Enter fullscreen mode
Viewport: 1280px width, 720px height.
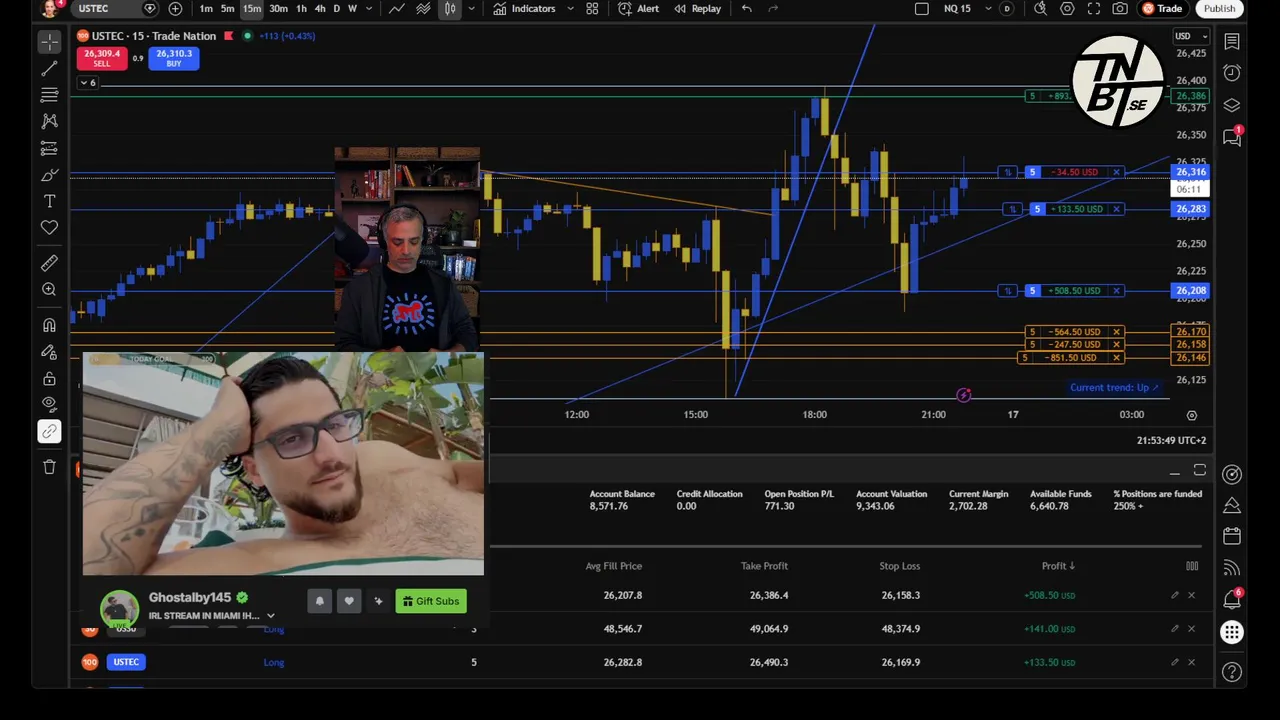point(1094,9)
